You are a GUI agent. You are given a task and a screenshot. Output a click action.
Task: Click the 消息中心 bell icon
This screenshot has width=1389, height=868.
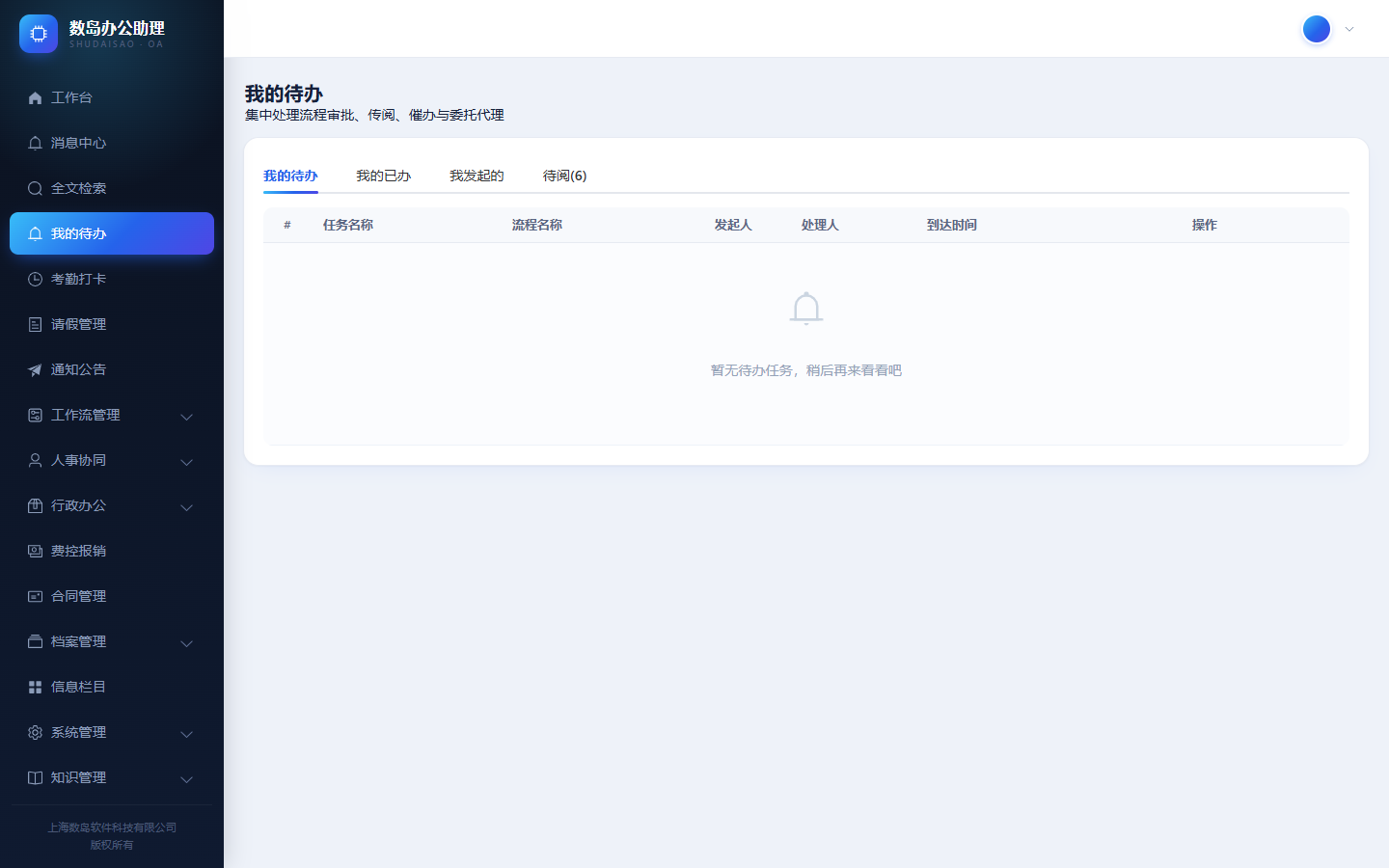click(x=35, y=143)
